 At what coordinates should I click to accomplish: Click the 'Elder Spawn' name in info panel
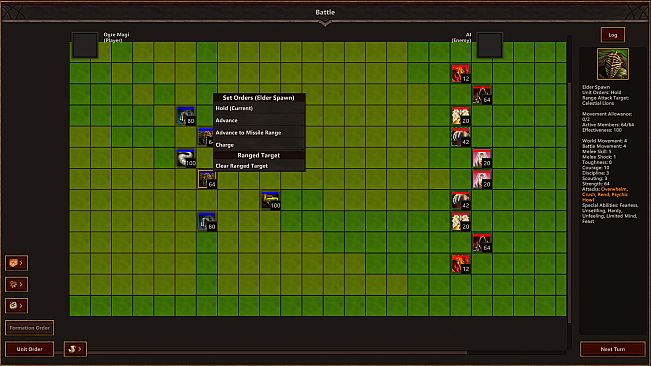596,87
